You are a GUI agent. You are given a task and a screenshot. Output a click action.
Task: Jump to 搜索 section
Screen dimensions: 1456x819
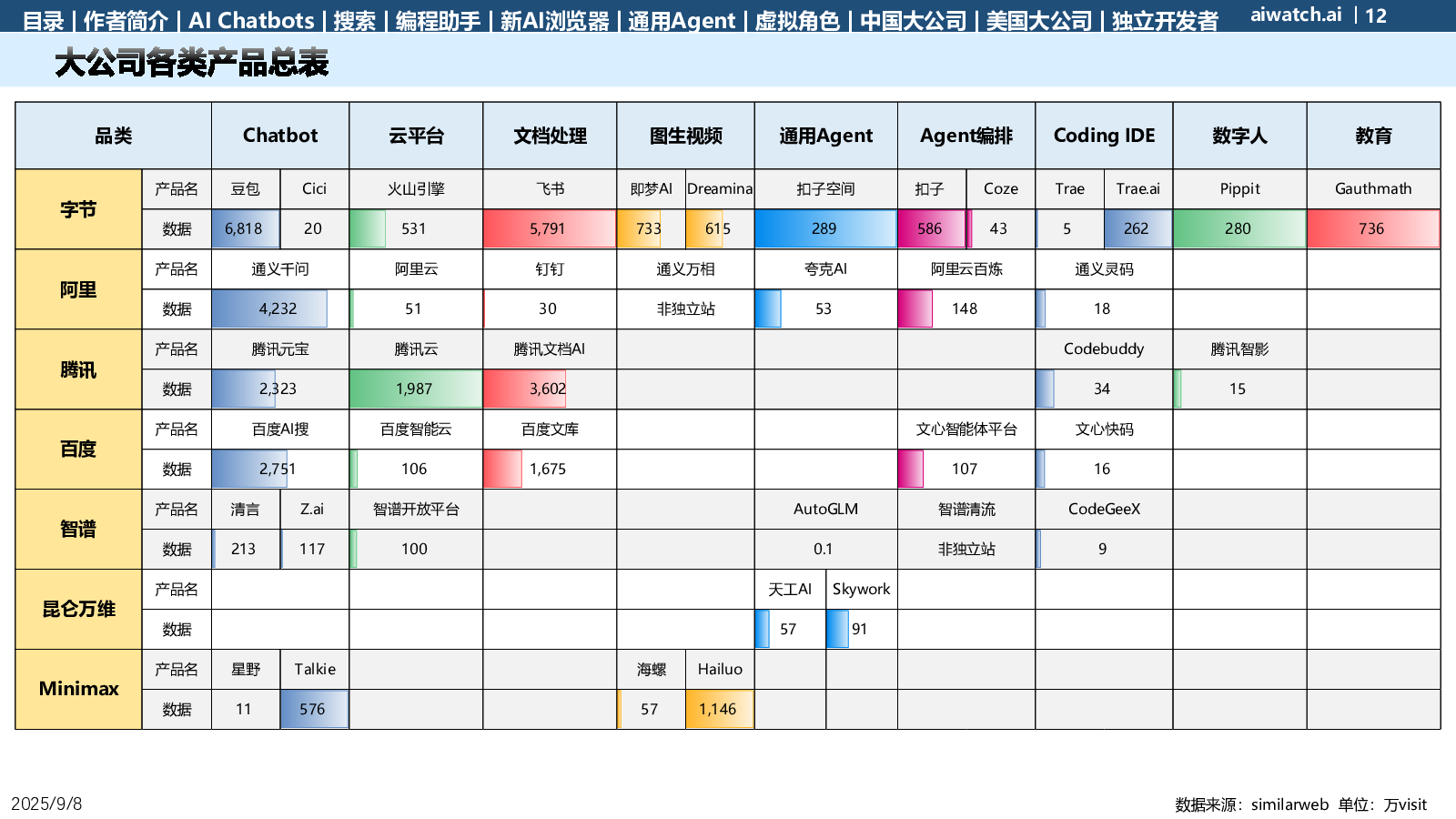tap(354, 20)
